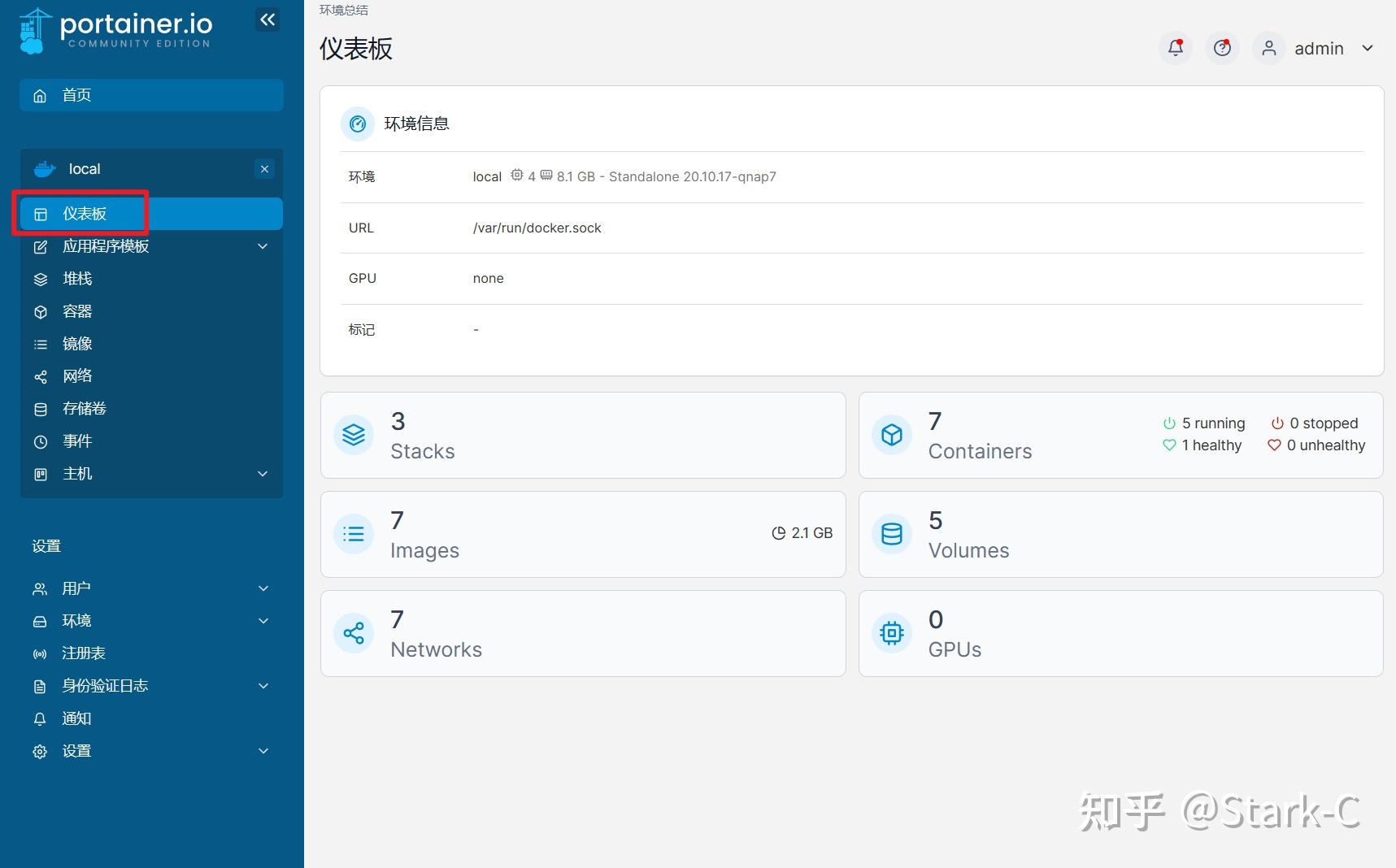Image resolution: width=1396 pixels, height=868 pixels.
Task: Select the 容器 (Containers) icon in sidebar
Action: pos(41,311)
